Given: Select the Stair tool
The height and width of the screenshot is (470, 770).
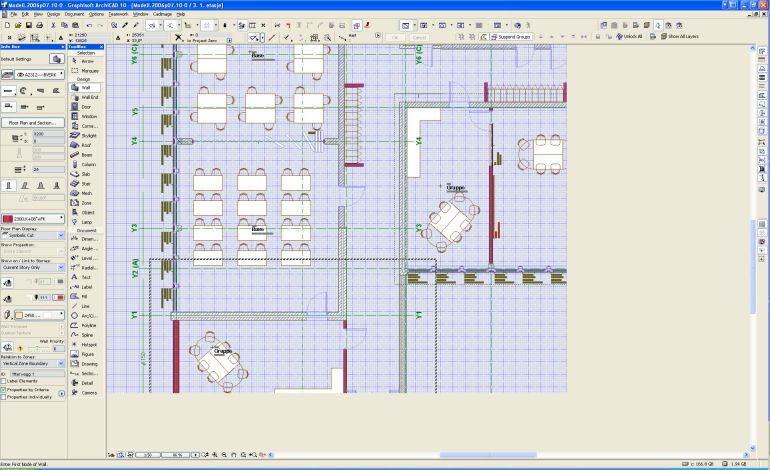Looking at the screenshot, I should click(x=86, y=184).
